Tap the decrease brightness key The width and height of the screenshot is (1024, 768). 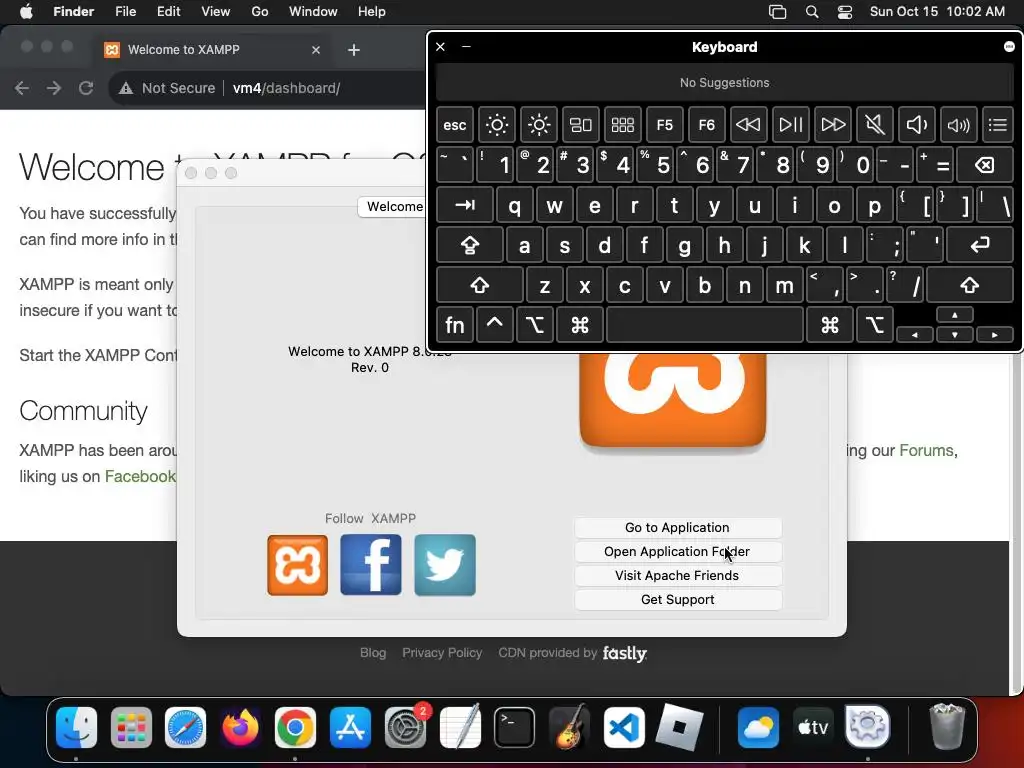(497, 125)
